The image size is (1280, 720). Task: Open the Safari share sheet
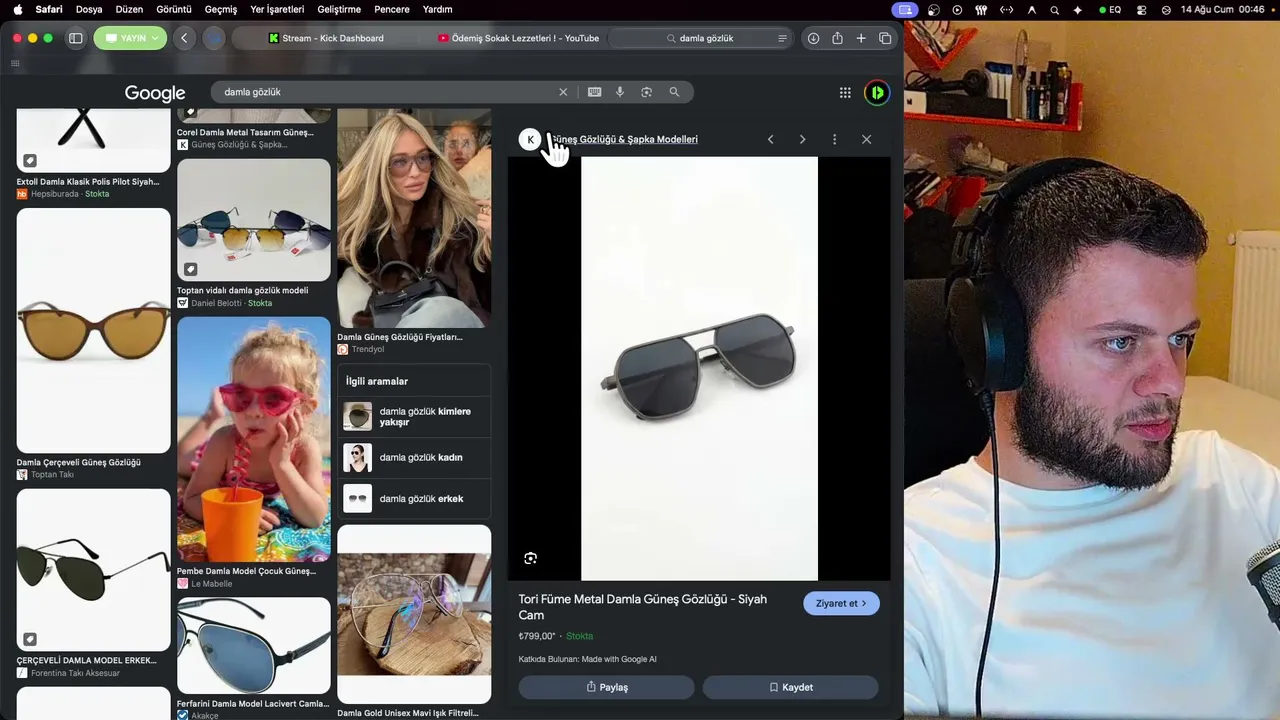[x=837, y=38]
